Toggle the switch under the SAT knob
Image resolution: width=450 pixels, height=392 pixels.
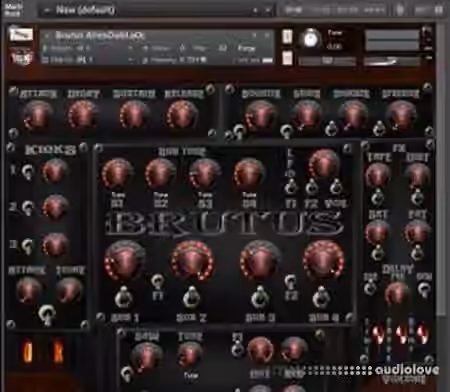coord(378,253)
